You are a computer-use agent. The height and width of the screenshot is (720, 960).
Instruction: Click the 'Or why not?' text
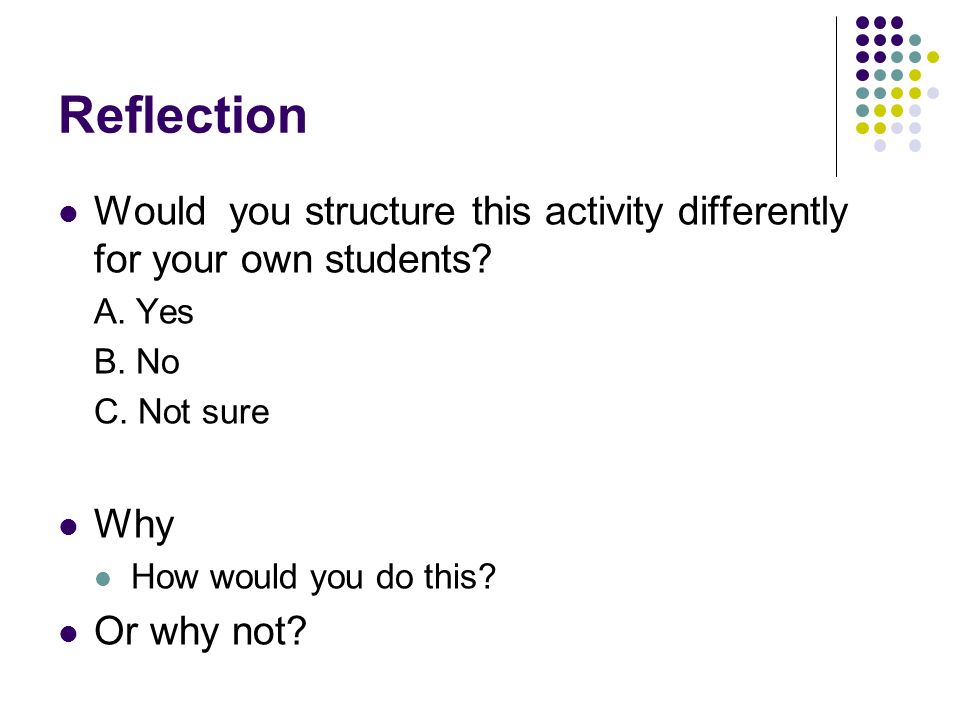[x=200, y=631]
